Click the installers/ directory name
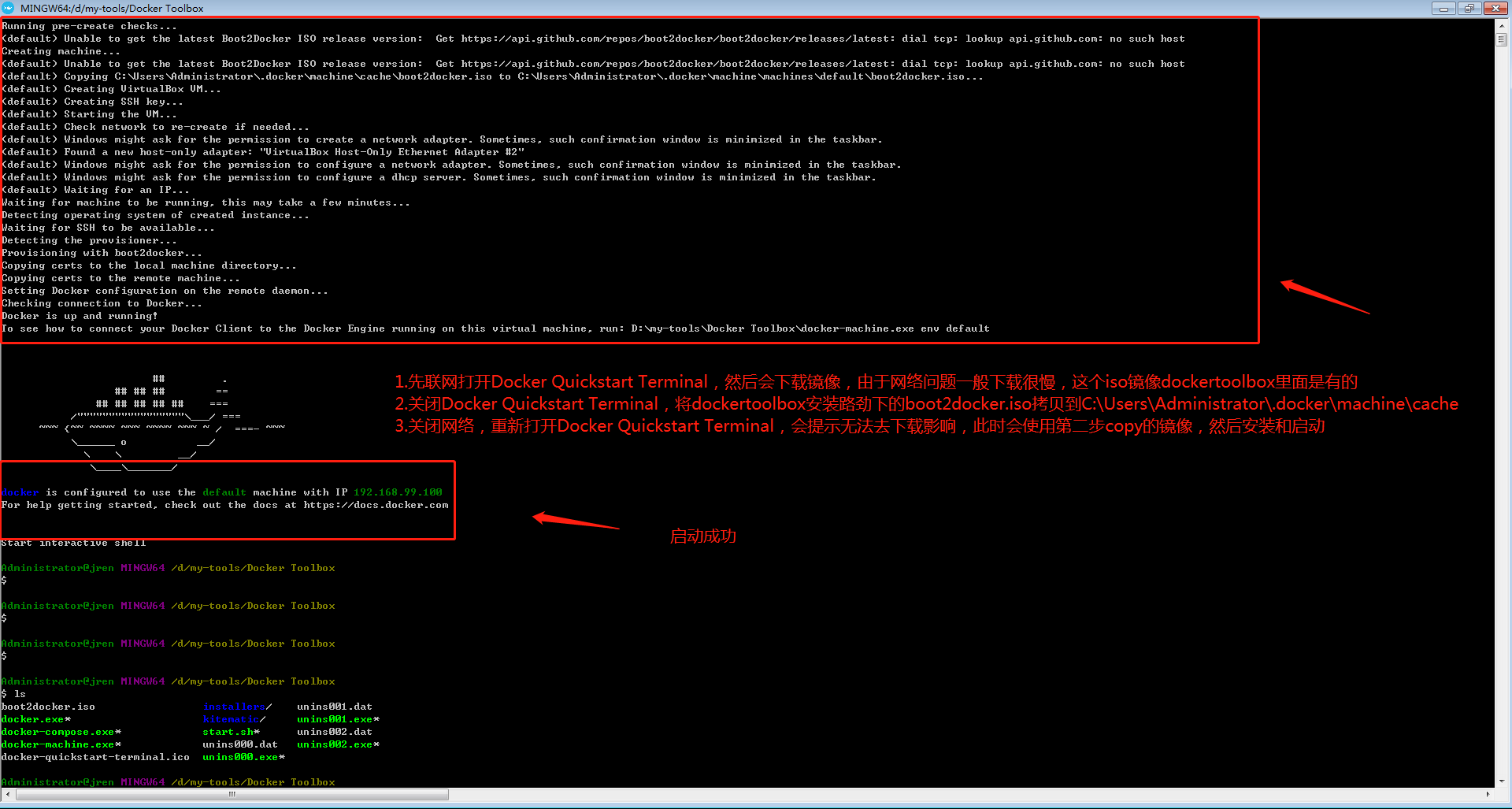The height and width of the screenshot is (809, 1512). tap(235, 707)
